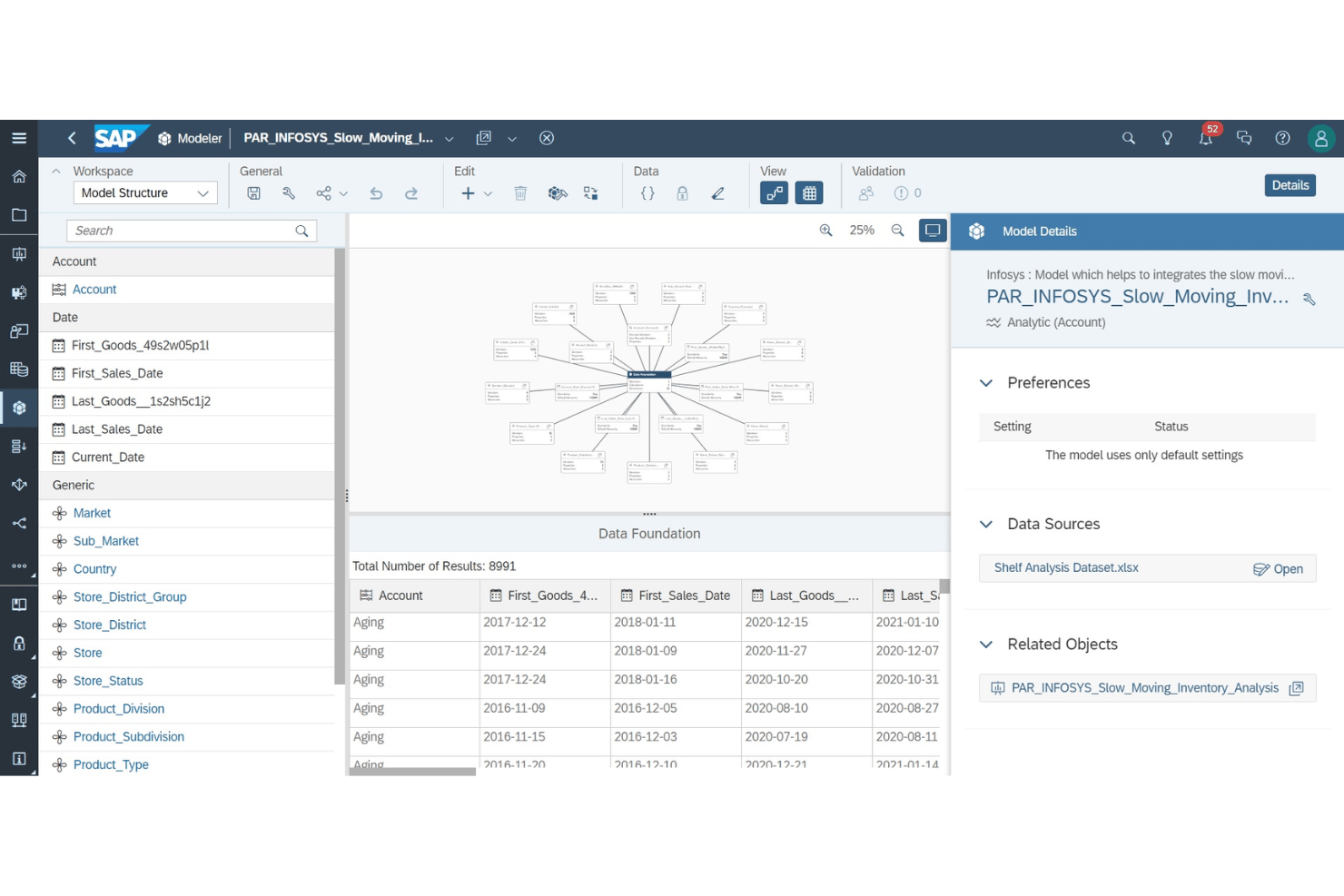The height and width of the screenshot is (896, 1344).
Task: Click the First_Sales_Date column header
Action: tap(676, 596)
